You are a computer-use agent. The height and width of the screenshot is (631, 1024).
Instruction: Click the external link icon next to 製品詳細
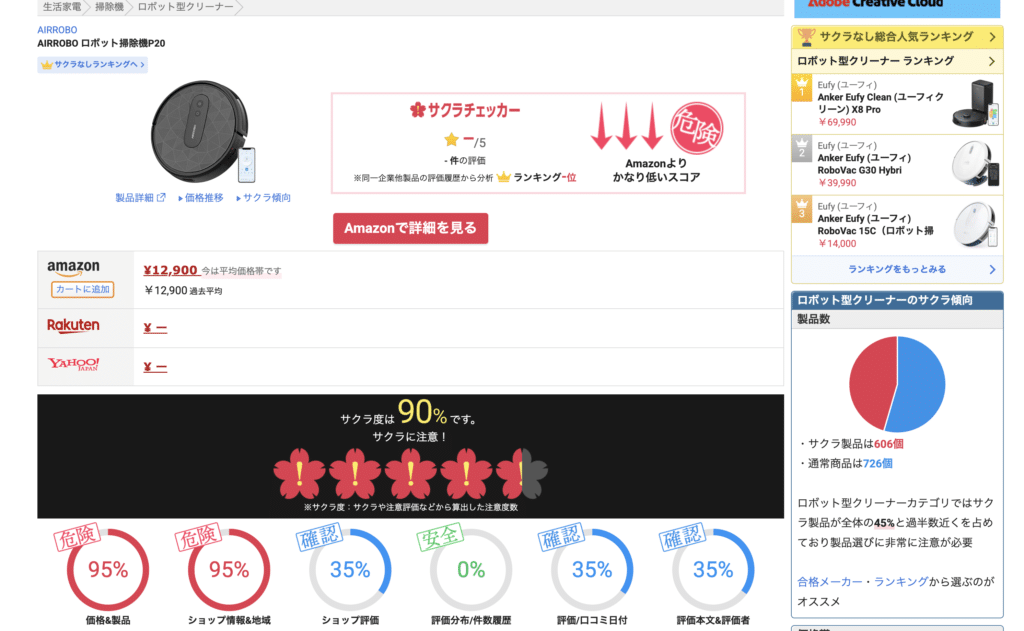(x=161, y=197)
